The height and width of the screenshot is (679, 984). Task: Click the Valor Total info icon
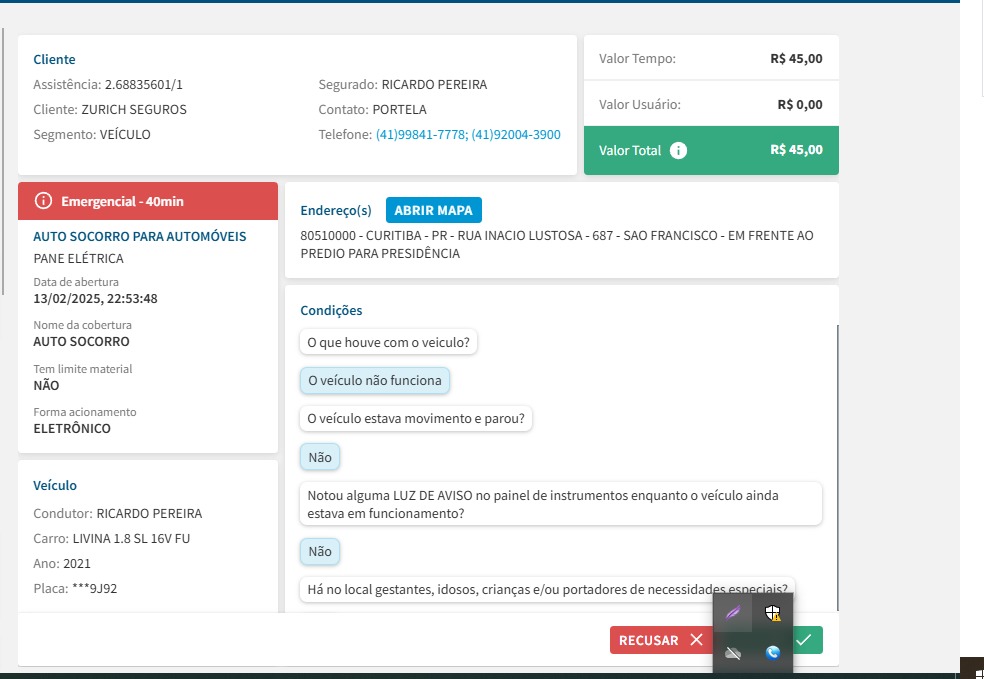coord(678,150)
